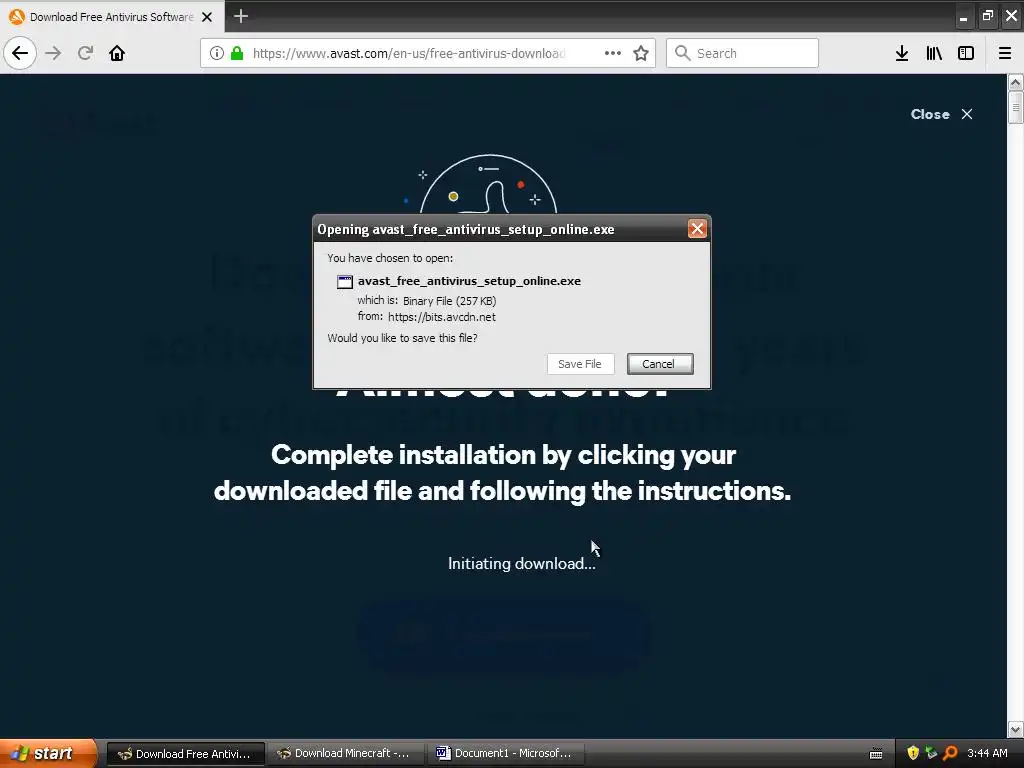This screenshot has width=1024, height=768.
Task: Go back to the previous page
Action: coord(20,53)
